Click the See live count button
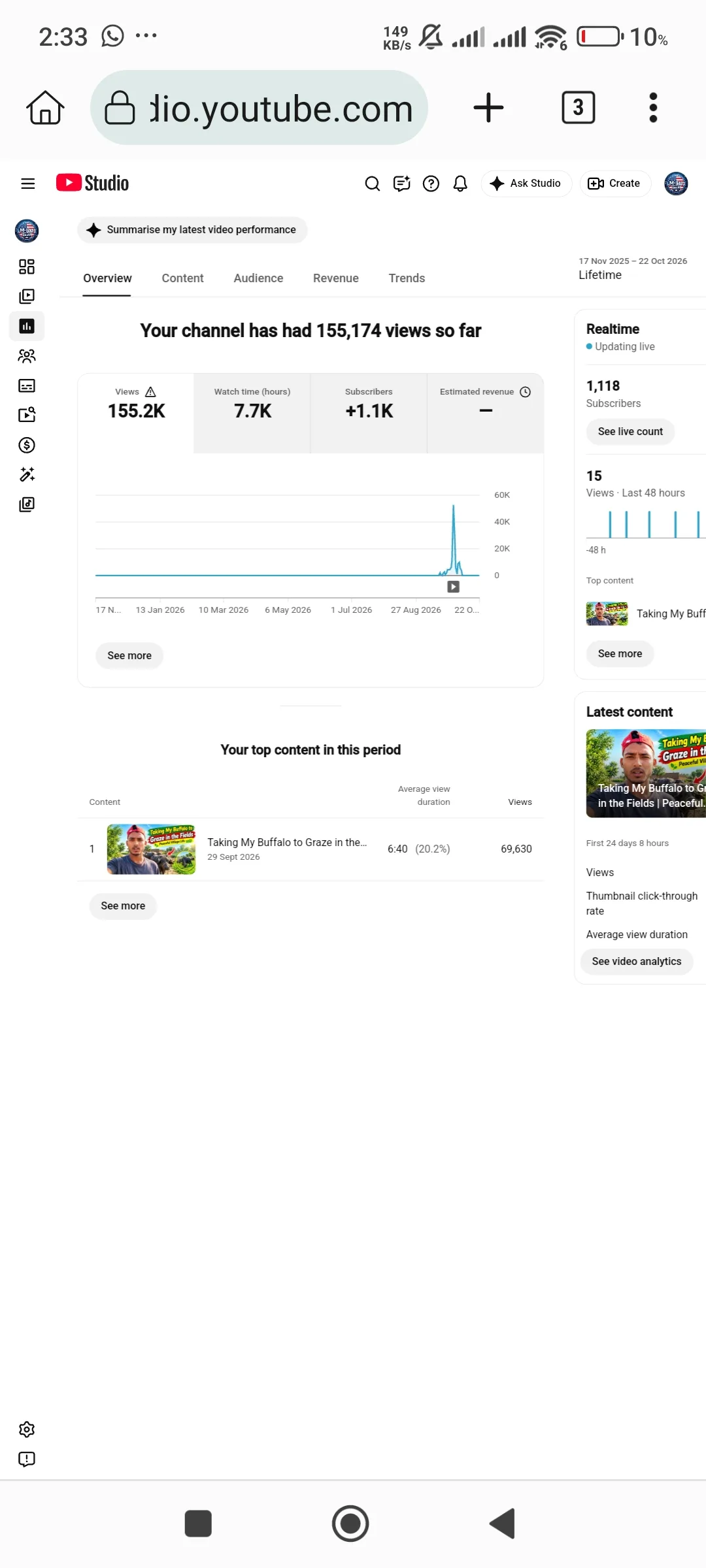The height and width of the screenshot is (1568, 706). point(630,432)
